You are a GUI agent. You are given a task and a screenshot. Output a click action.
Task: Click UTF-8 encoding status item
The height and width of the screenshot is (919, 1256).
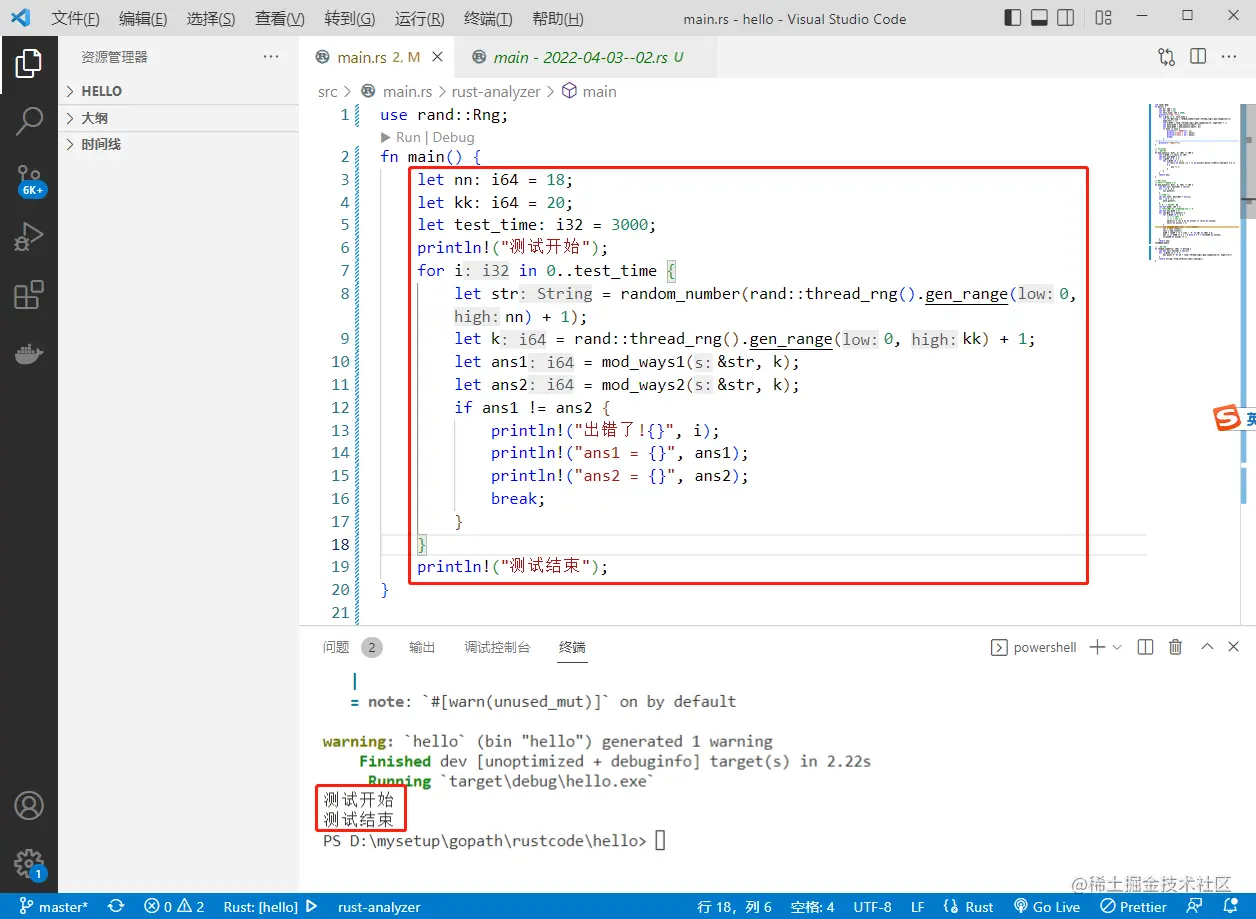(872, 907)
